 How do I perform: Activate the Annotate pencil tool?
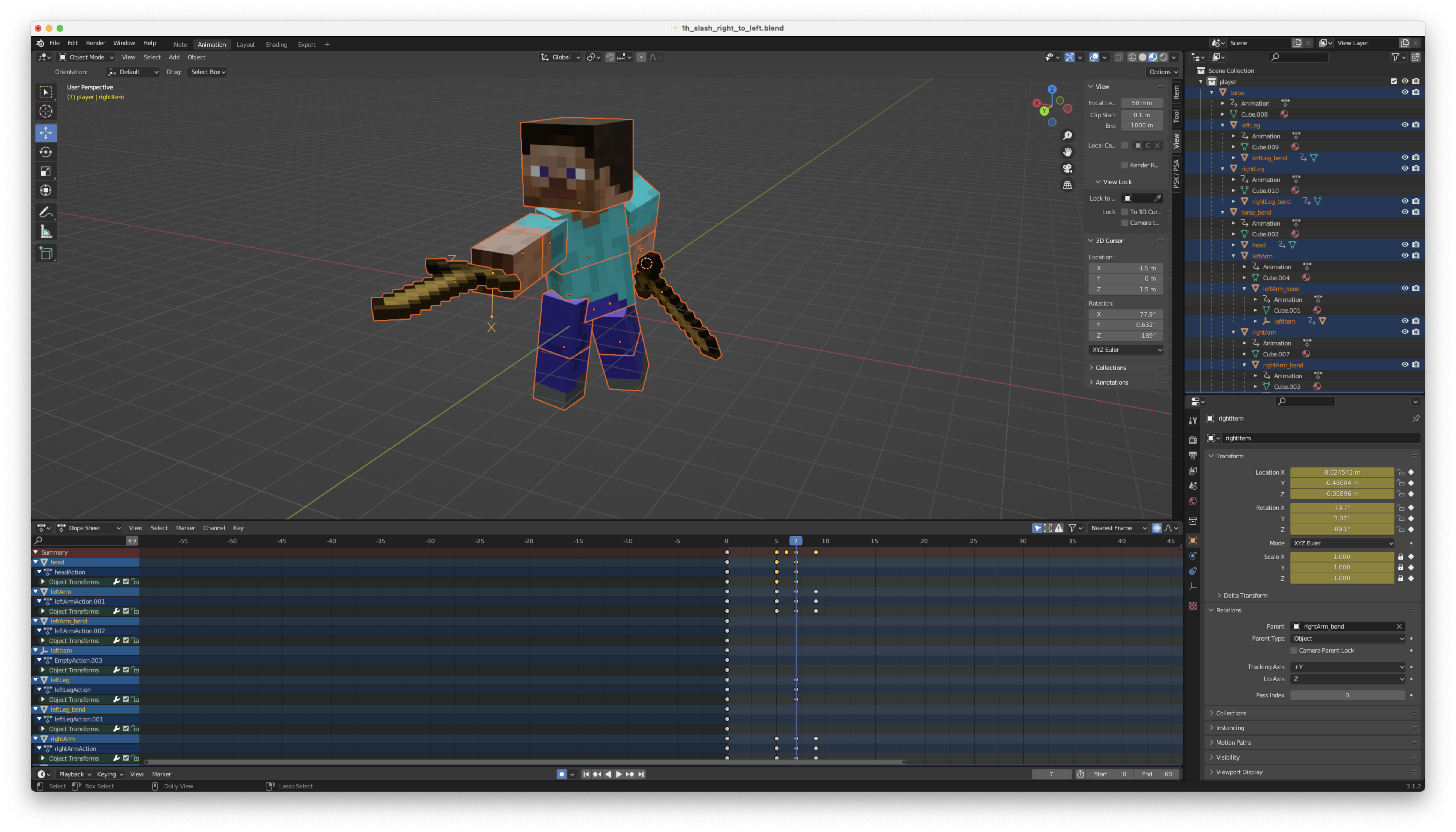tap(46, 212)
